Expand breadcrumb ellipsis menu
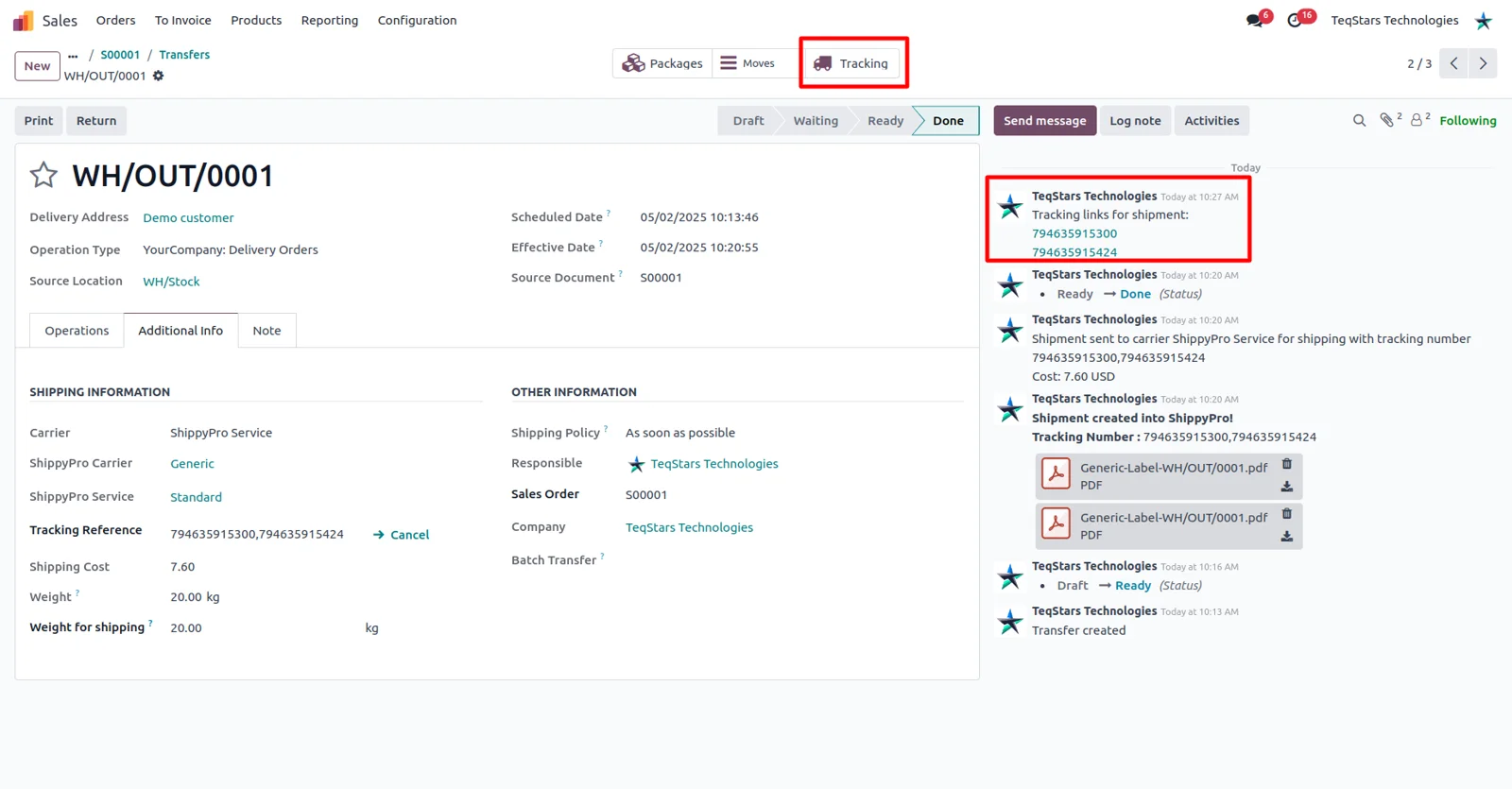Screen dimensions: 1512x789 (x=73, y=56)
